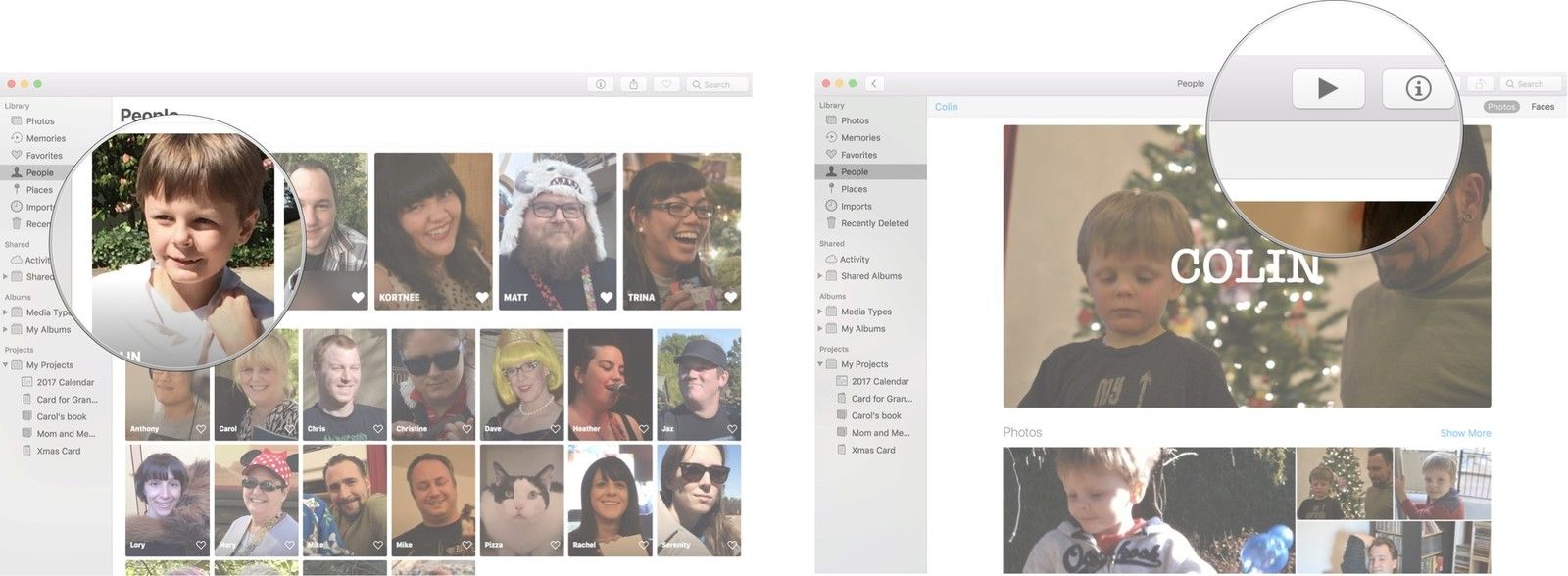Click the Show More link
This screenshot has width=1568, height=576.
pos(1465,433)
